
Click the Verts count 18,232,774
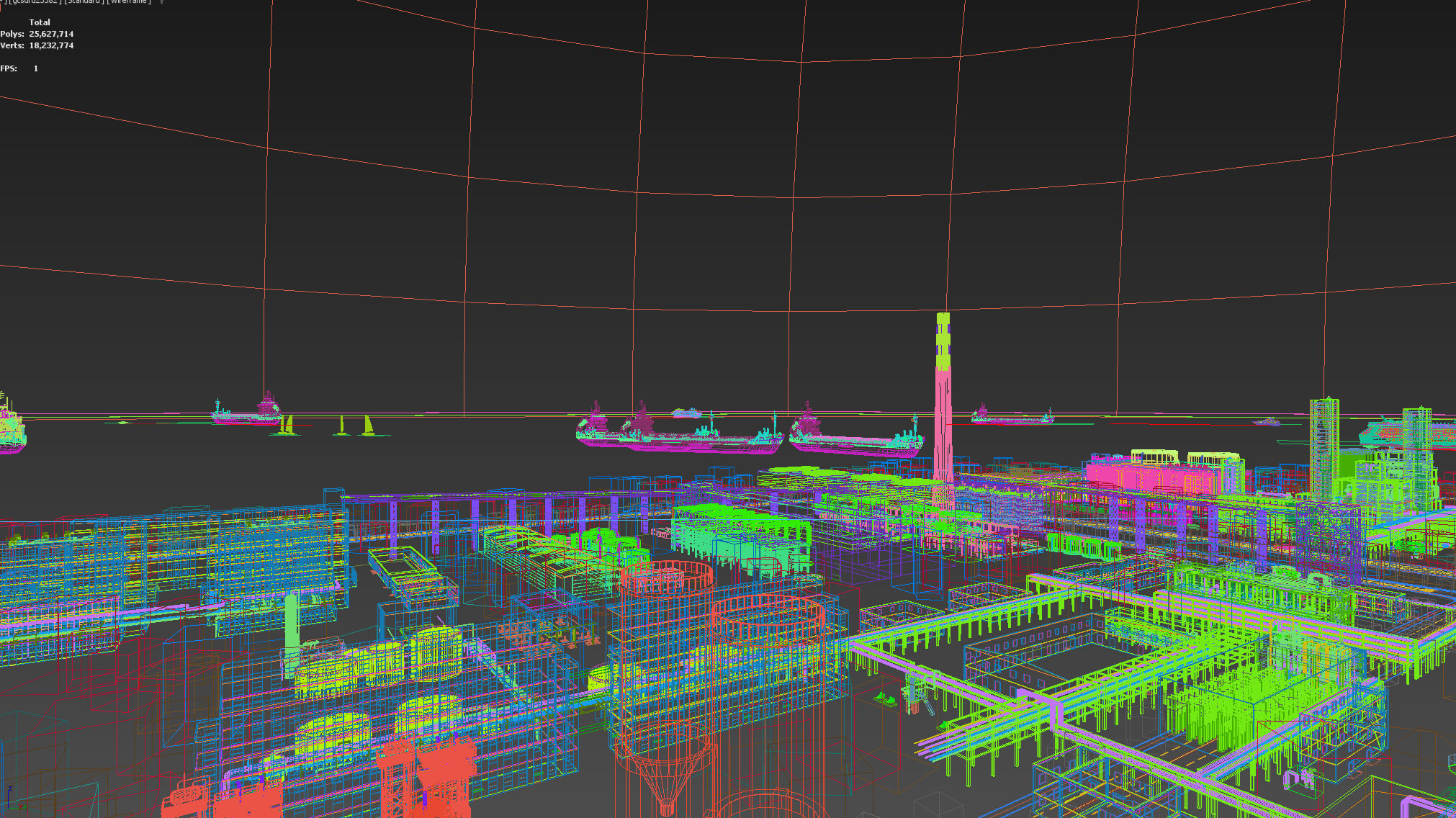51,45
